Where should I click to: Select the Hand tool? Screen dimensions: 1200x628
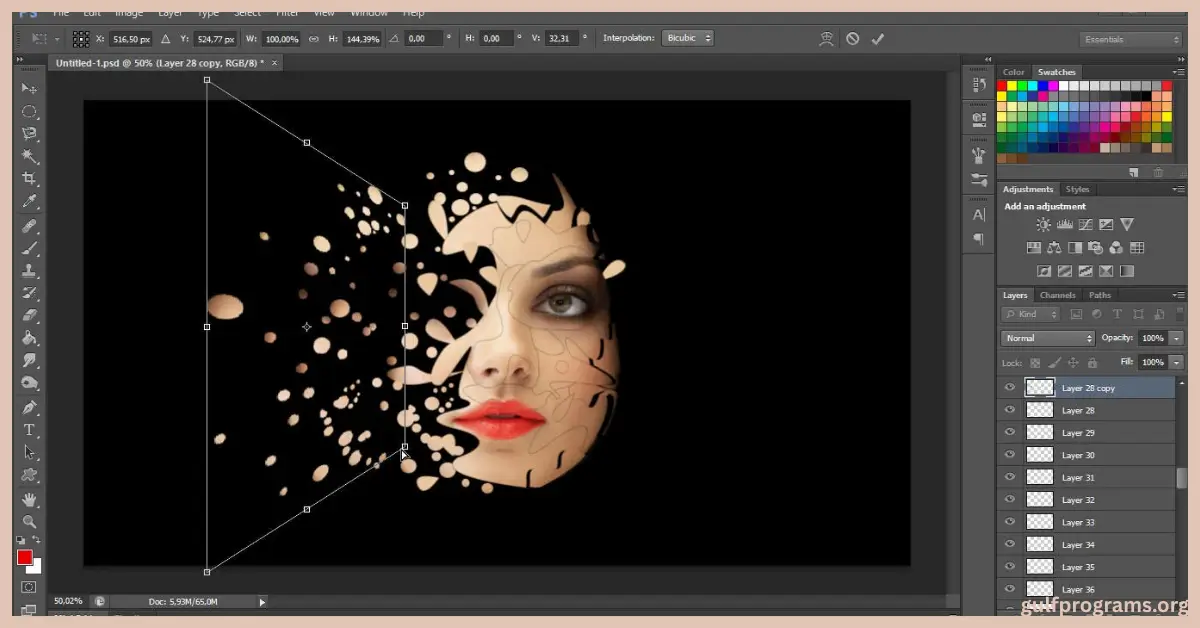coord(30,499)
